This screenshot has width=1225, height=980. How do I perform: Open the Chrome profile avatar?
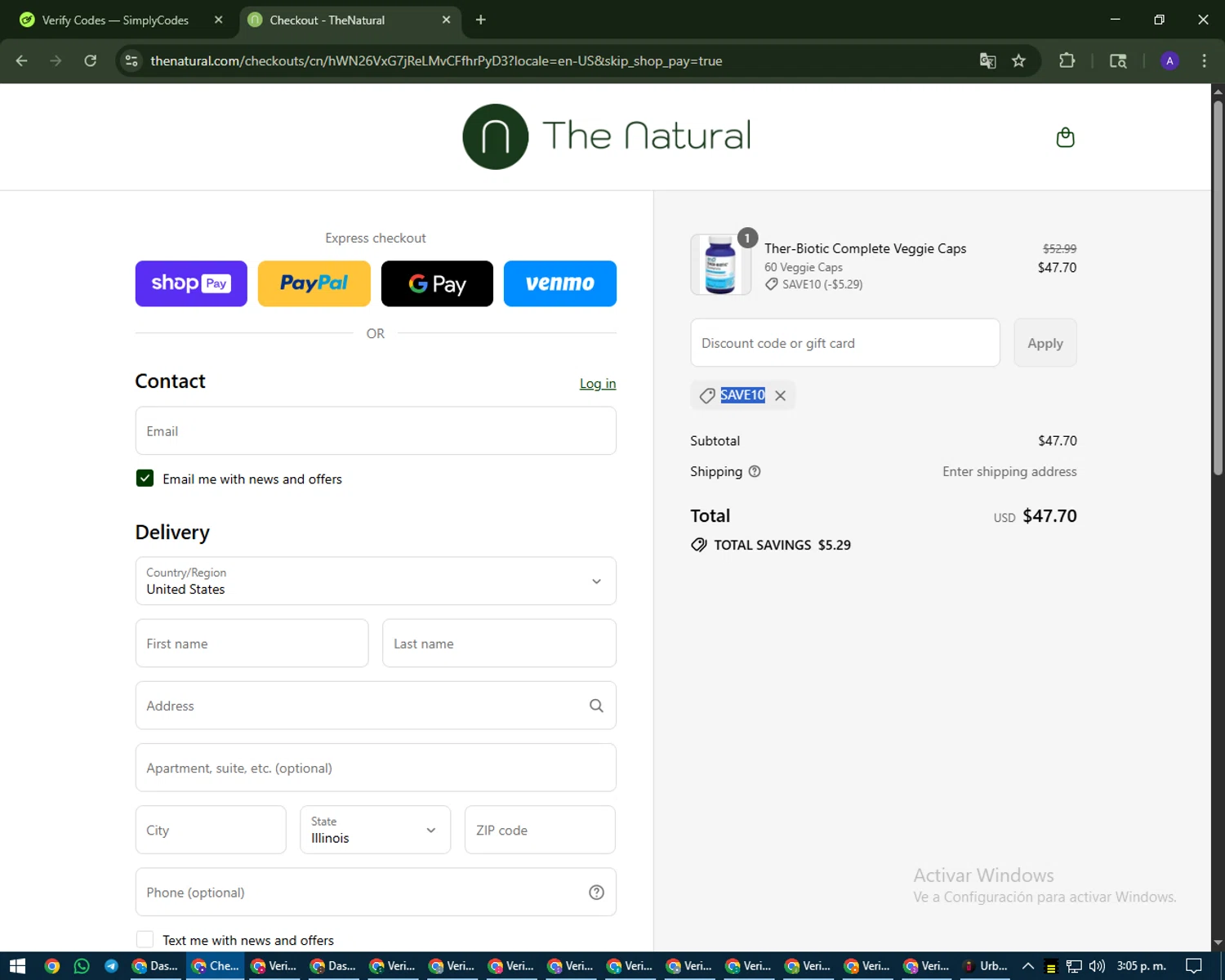point(1169,60)
